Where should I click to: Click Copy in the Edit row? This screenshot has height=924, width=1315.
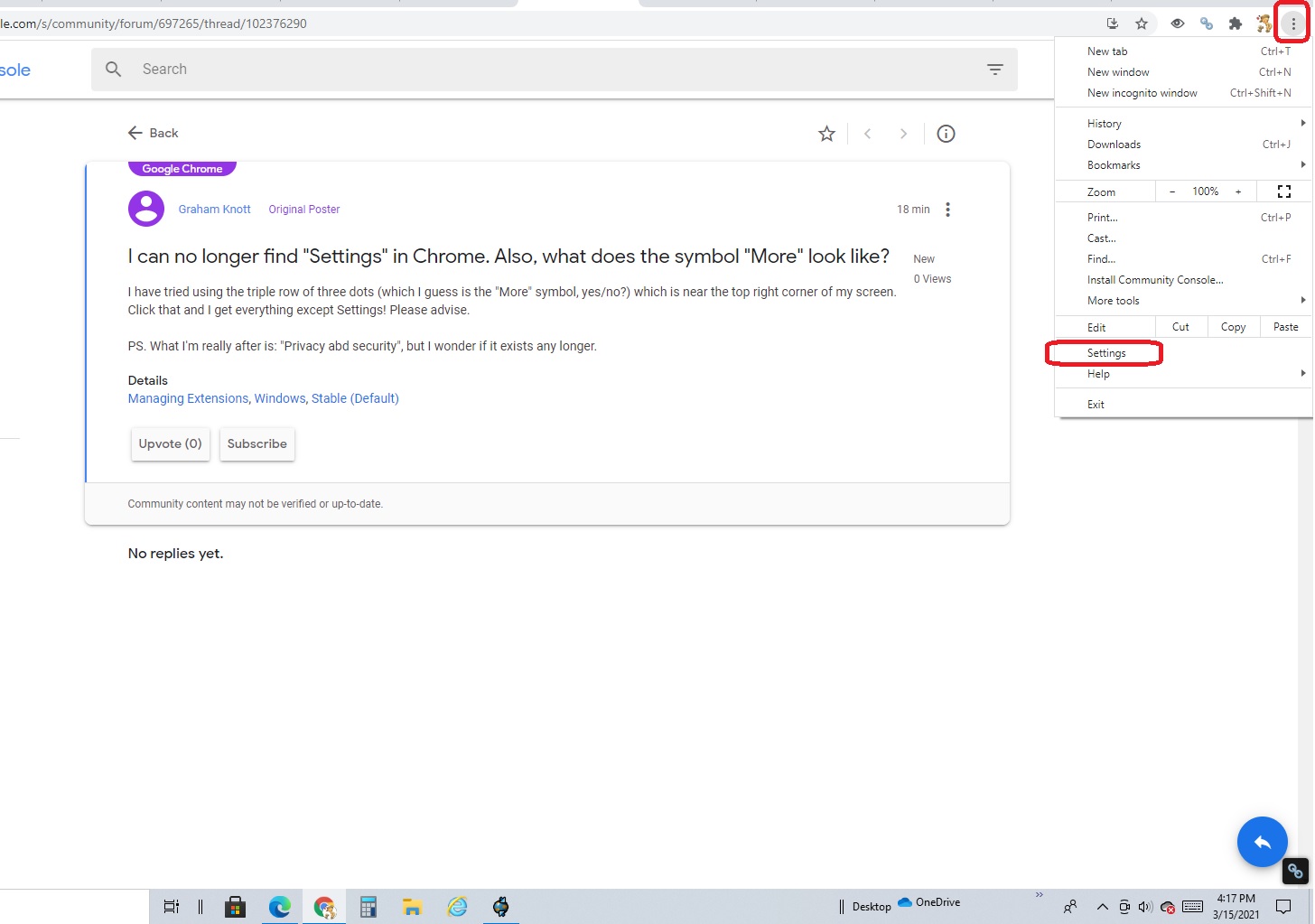click(x=1233, y=327)
